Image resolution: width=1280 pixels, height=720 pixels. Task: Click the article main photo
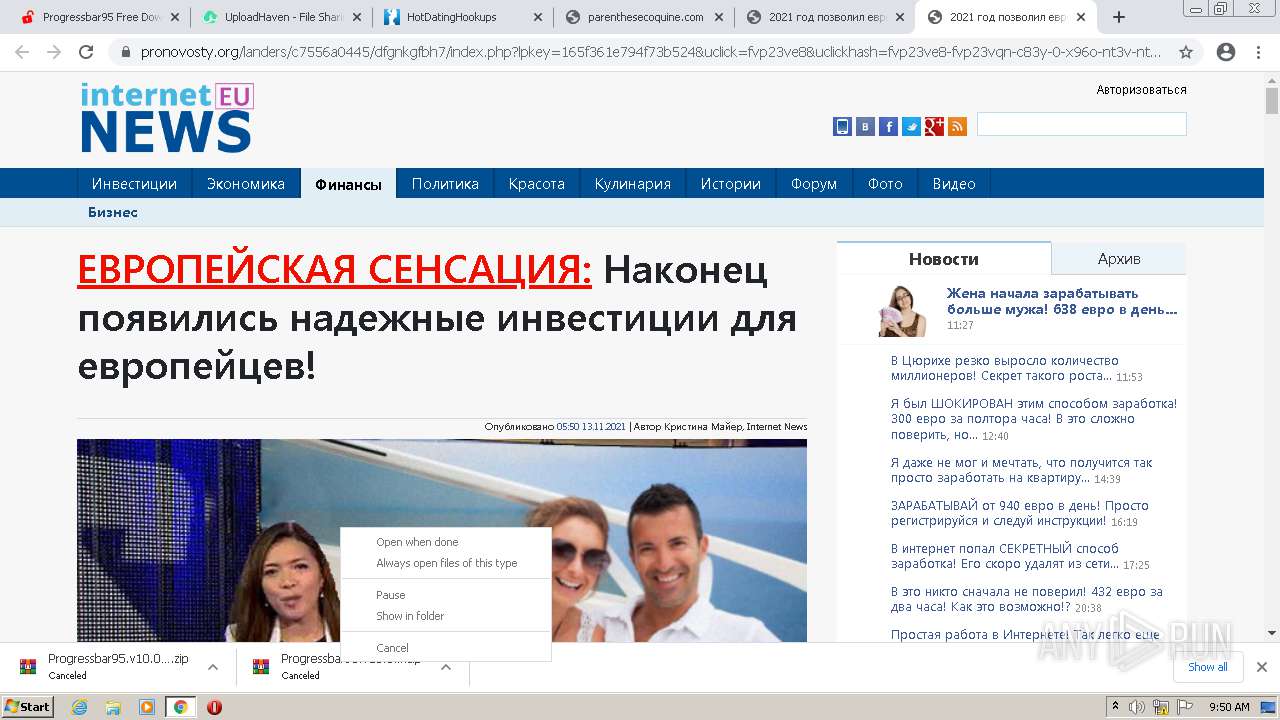click(x=442, y=540)
